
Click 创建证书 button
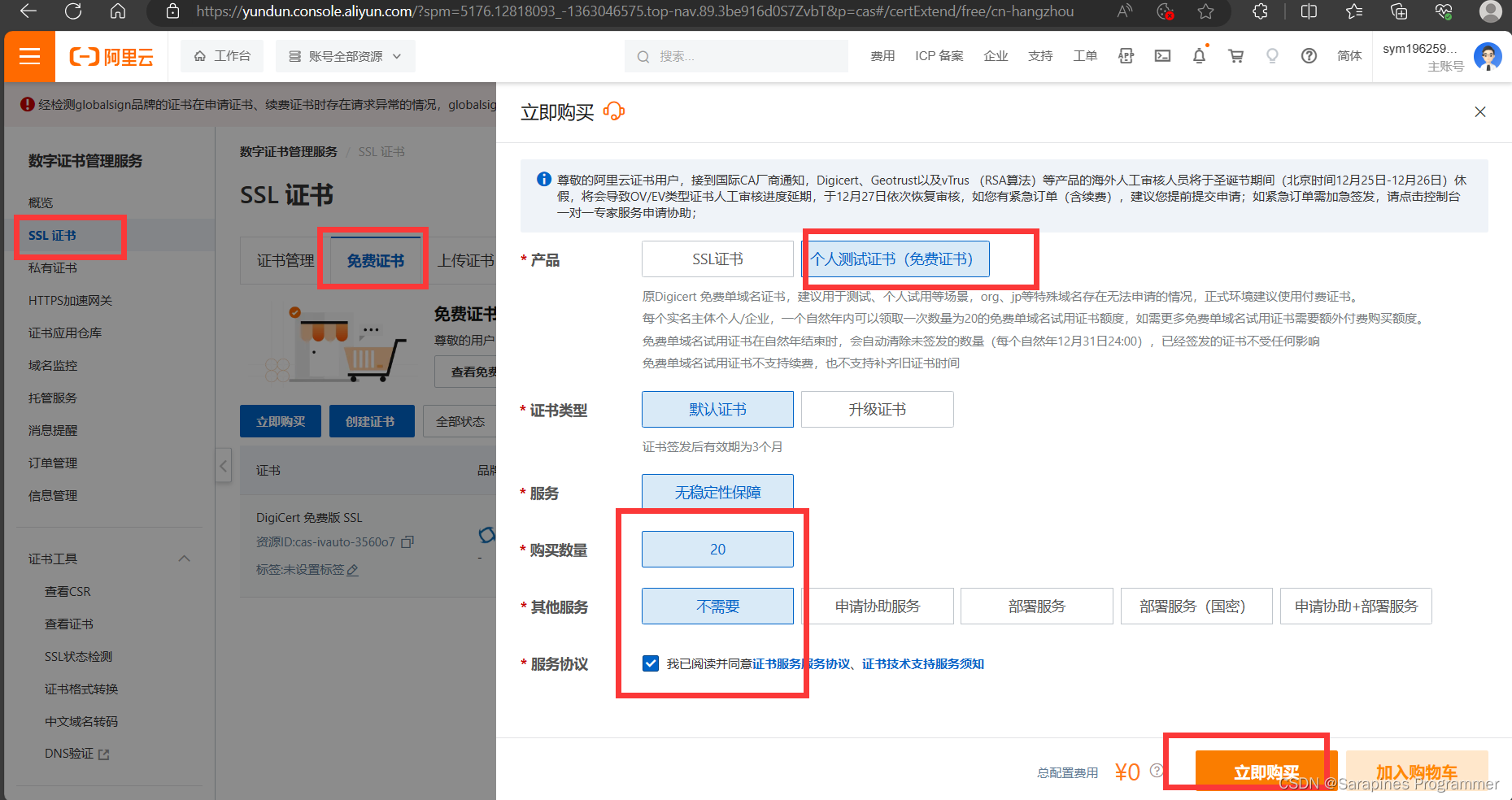pyautogui.click(x=370, y=421)
